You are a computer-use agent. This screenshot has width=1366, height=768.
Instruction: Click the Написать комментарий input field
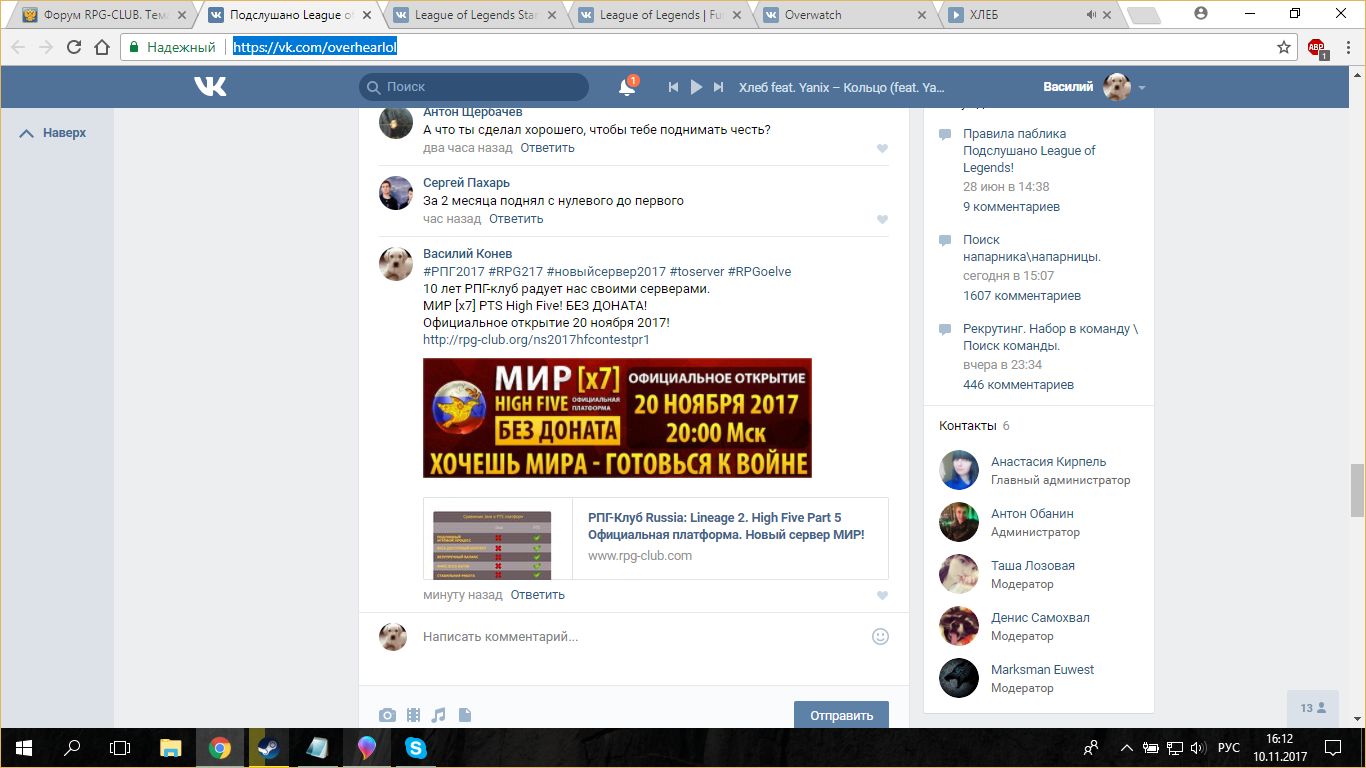click(640, 637)
